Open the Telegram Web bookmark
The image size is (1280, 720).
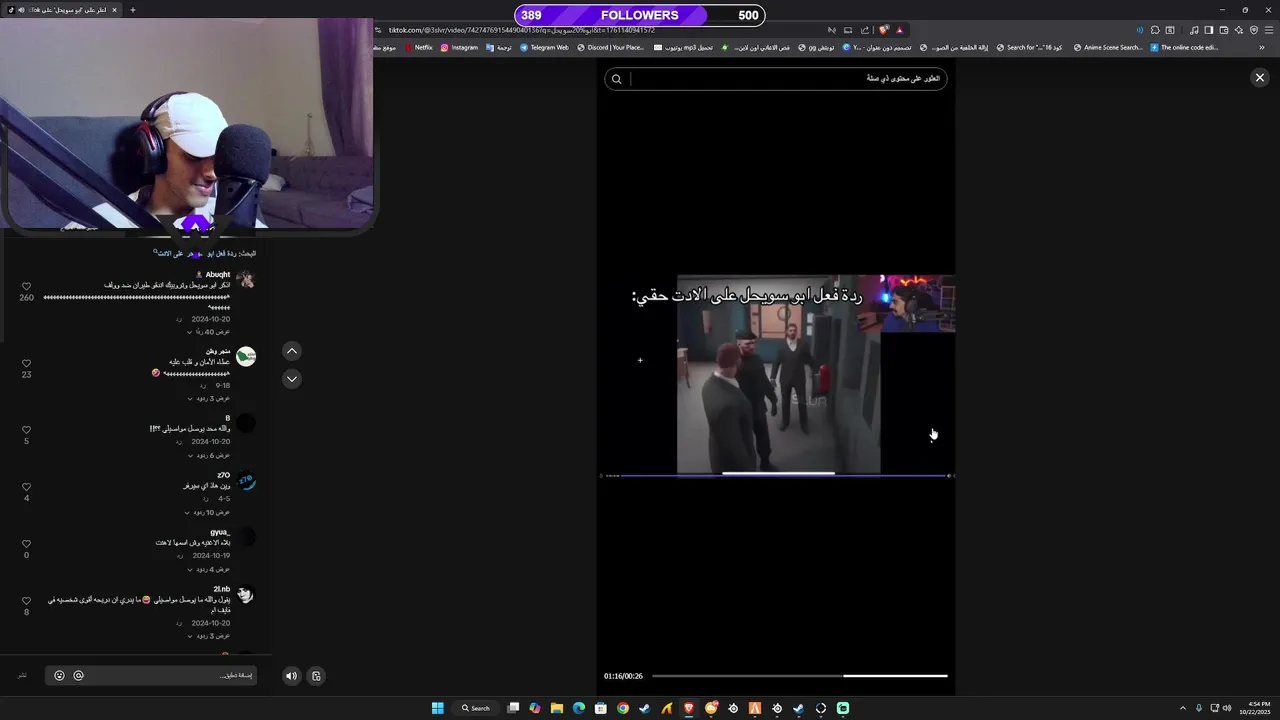[x=544, y=47]
